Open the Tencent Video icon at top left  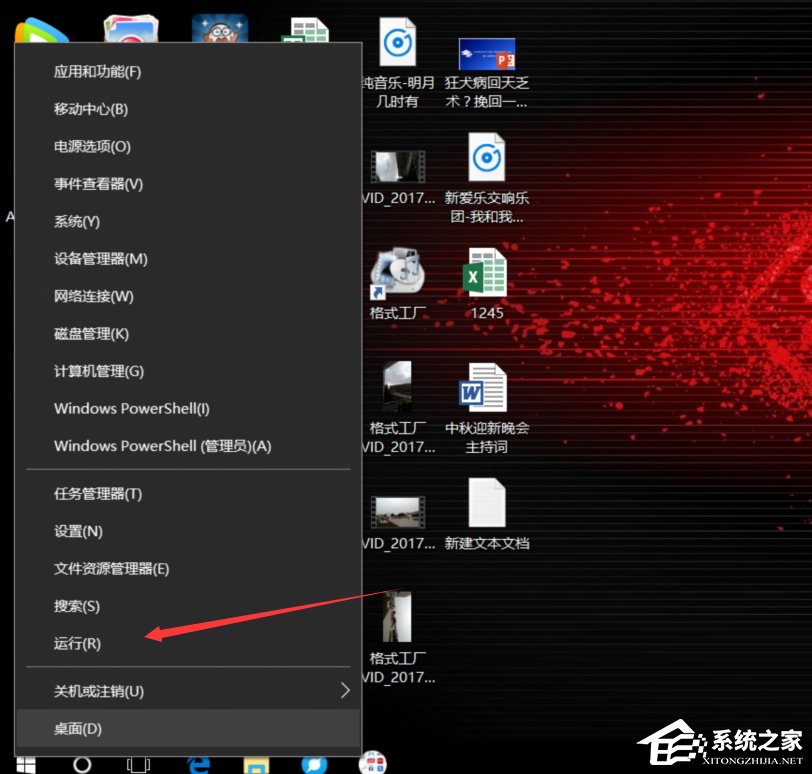[x=40, y=25]
